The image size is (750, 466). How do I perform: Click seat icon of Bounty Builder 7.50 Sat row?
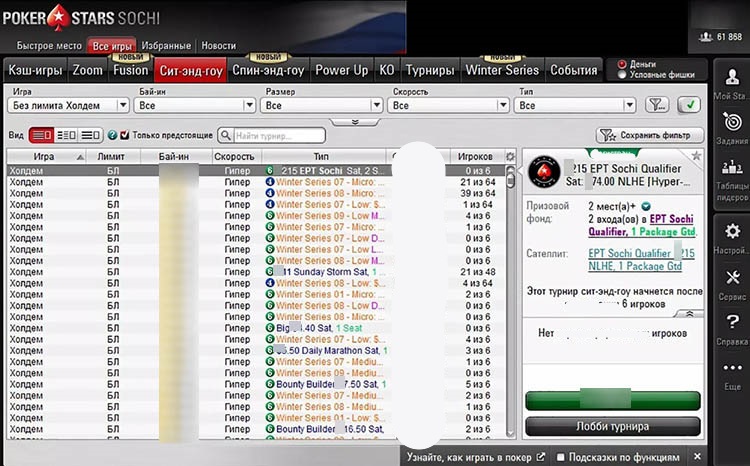pyautogui.click(x=270, y=384)
